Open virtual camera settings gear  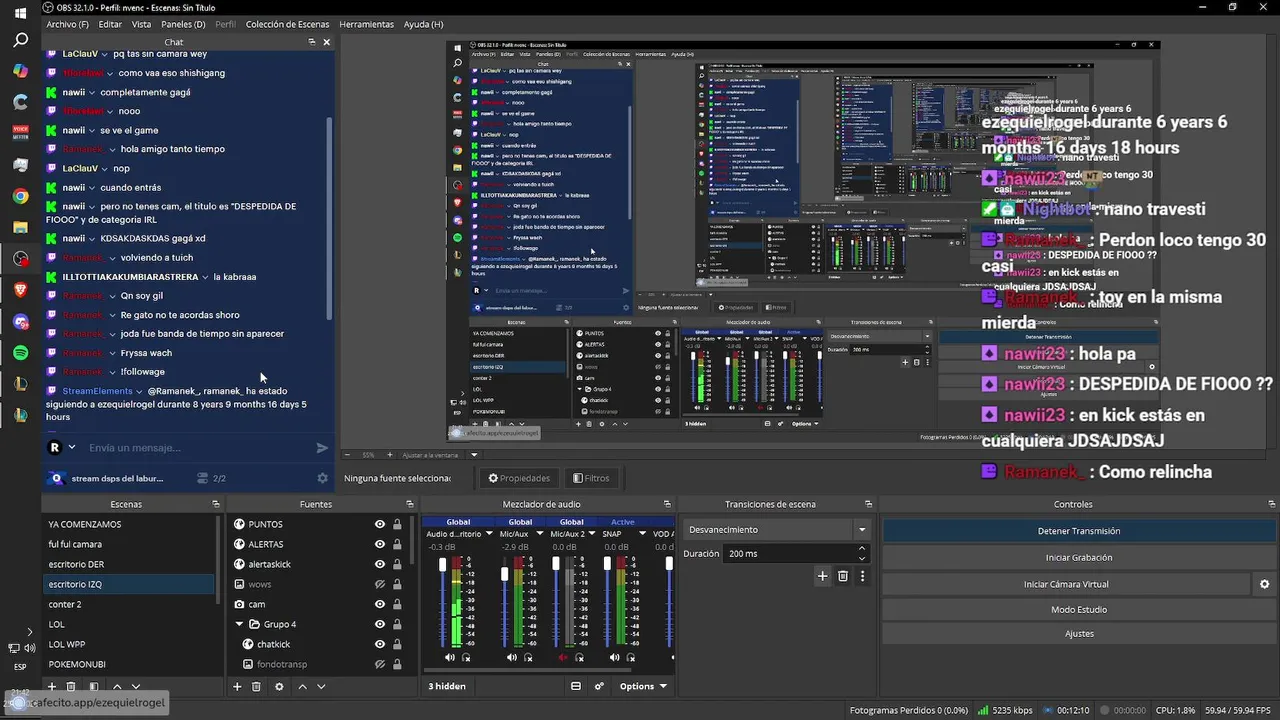pos(1264,584)
